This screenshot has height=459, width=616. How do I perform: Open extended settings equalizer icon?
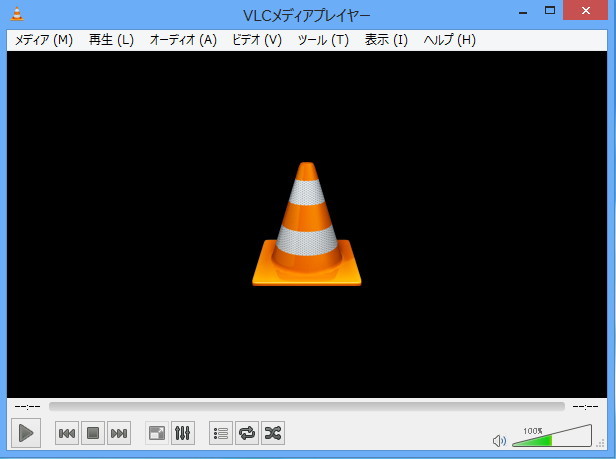(183, 433)
